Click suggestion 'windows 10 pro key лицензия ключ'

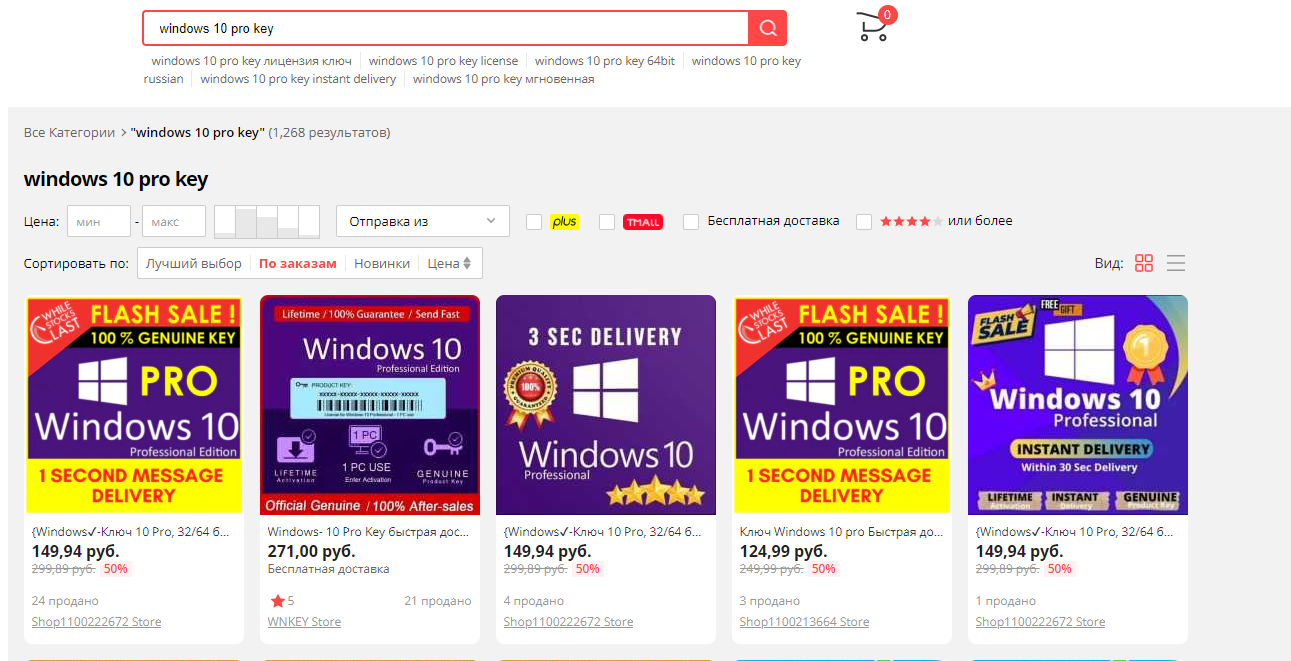pos(251,61)
